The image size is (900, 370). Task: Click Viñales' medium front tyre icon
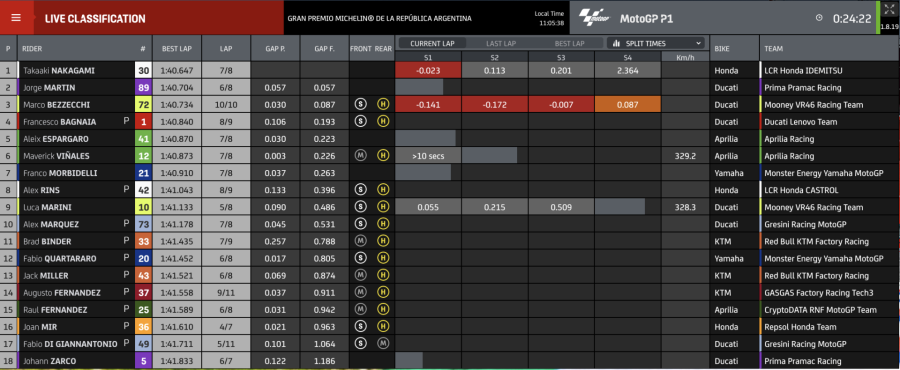tap(360, 155)
